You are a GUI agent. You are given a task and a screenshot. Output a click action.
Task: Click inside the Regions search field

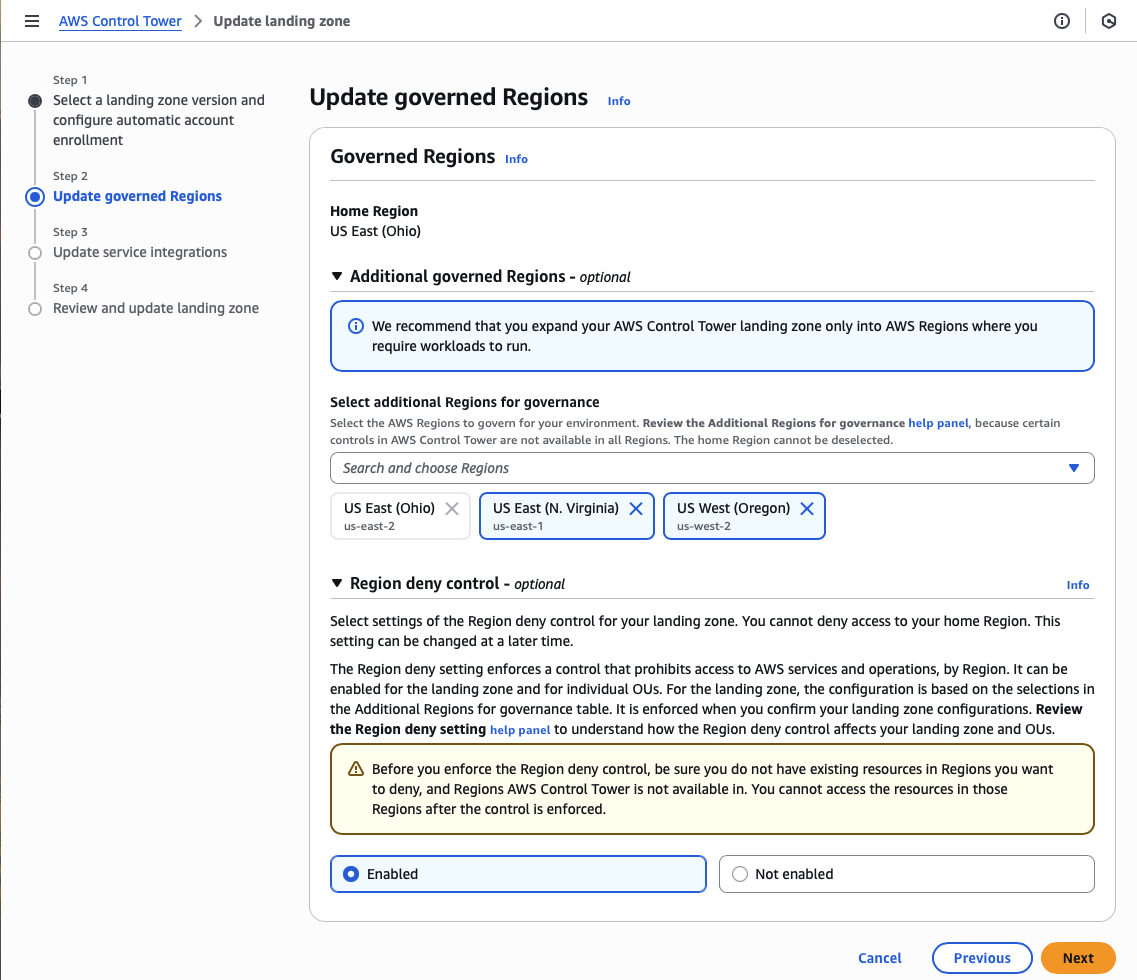coord(600,467)
